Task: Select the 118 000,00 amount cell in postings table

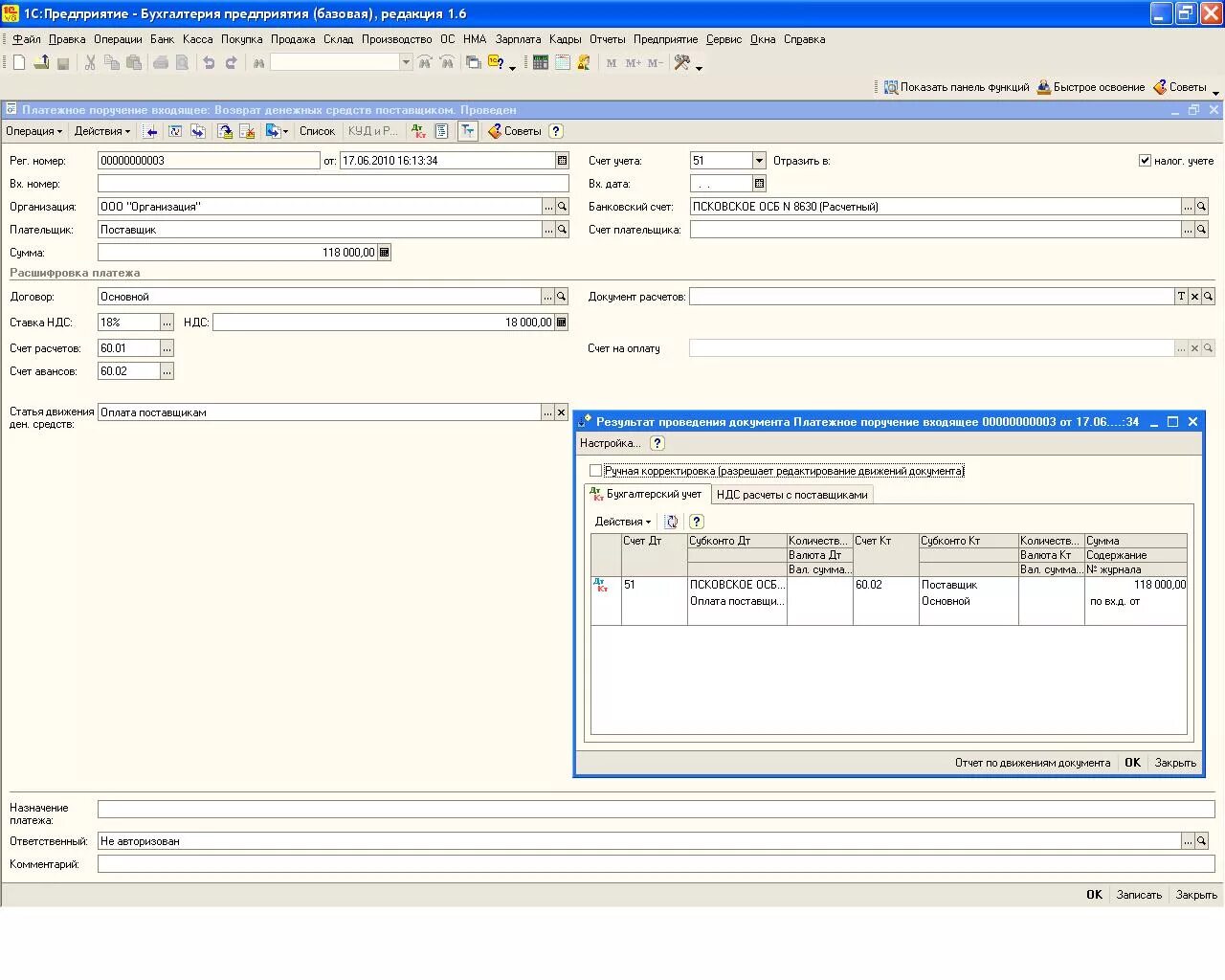Action: [x=1135, y=585]
